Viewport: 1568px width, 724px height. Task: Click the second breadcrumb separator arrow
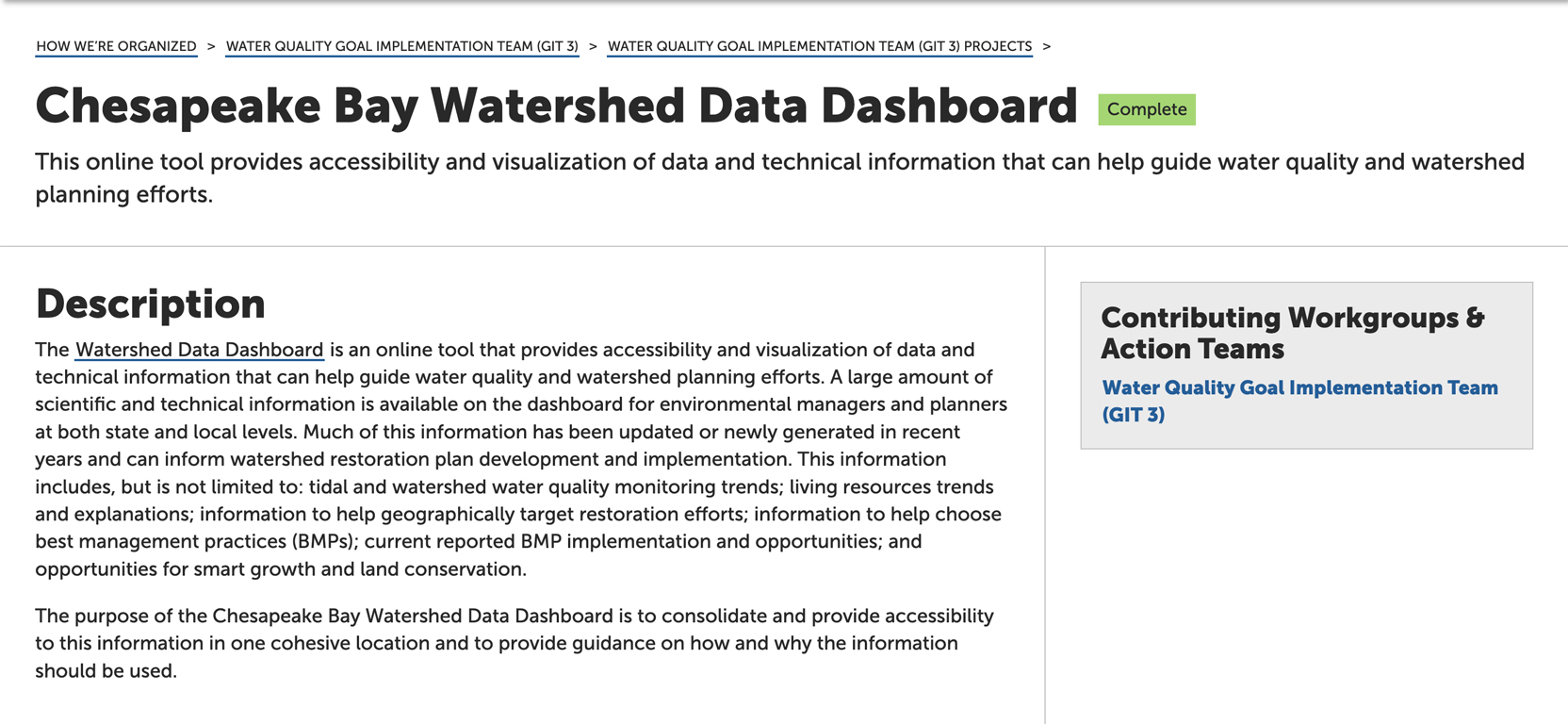tap(593, 46)
